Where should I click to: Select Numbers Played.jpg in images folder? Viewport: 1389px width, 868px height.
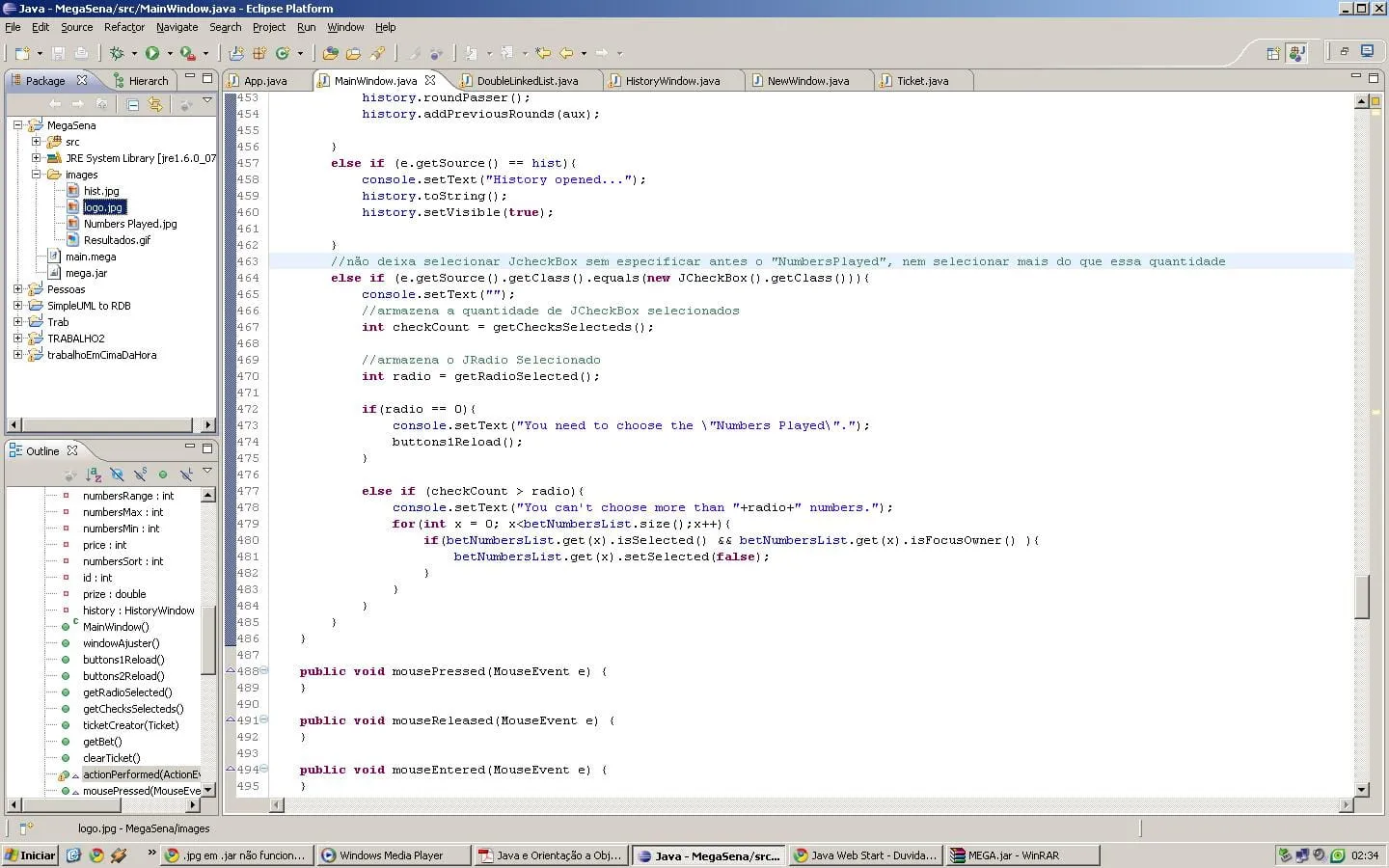click(129, 224)
